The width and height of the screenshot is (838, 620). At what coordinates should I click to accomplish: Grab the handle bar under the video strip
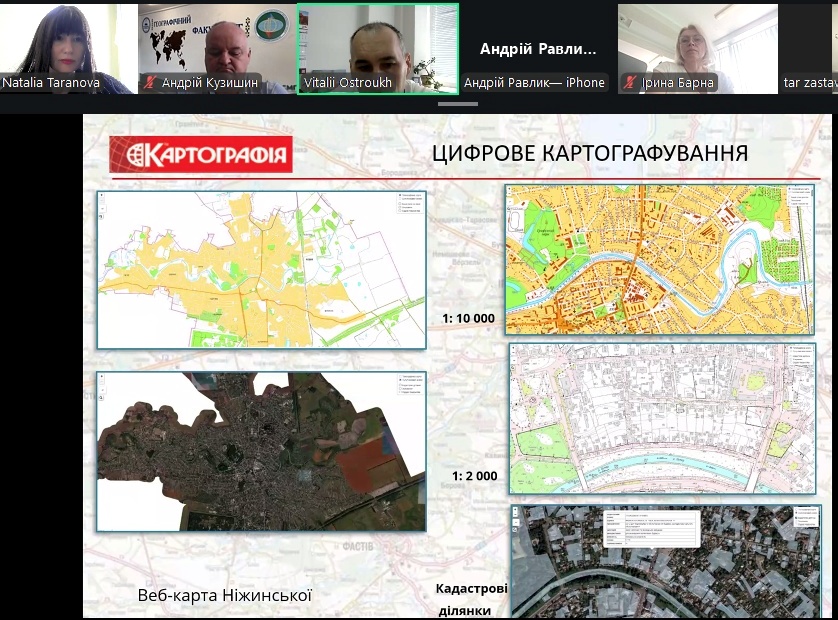(458, 104)
